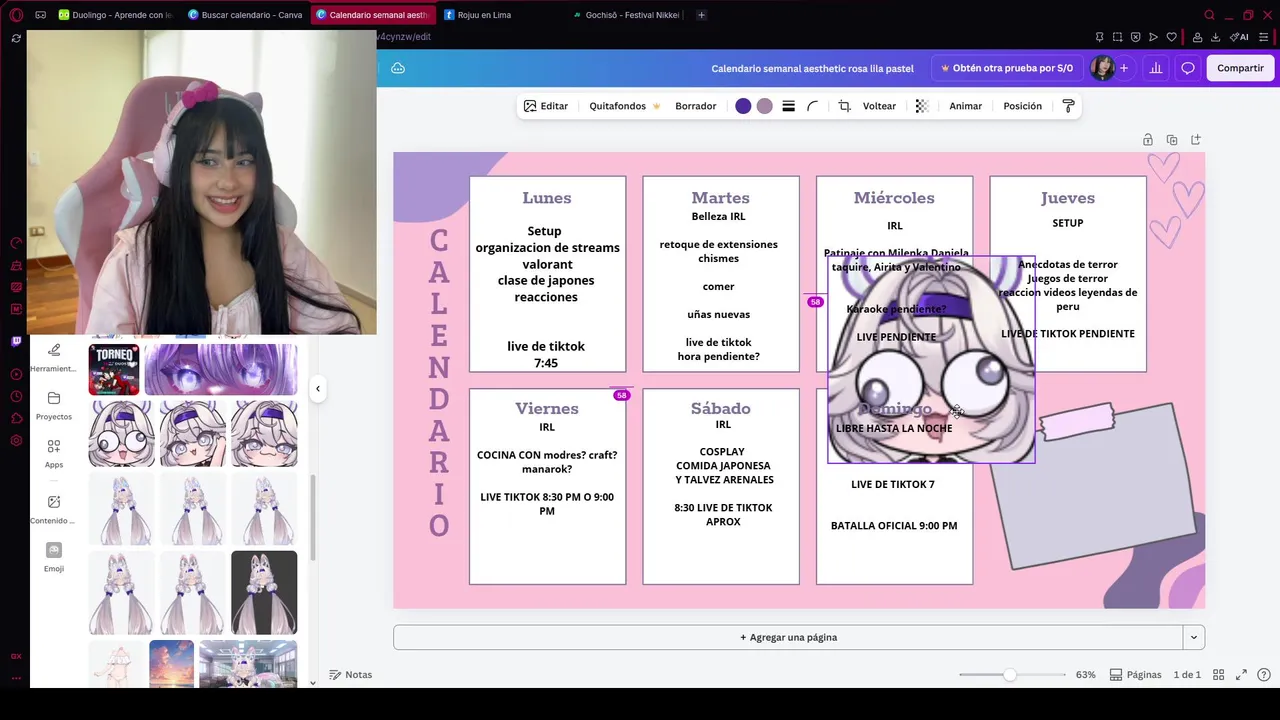
Task: Open the Posición panel
Action: coord(1022,106)
